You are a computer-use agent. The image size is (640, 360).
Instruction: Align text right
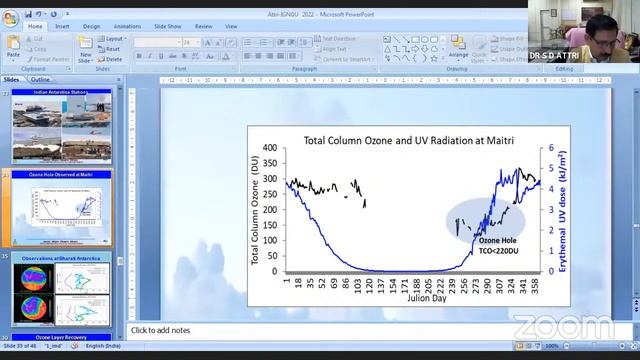point(269,56)
